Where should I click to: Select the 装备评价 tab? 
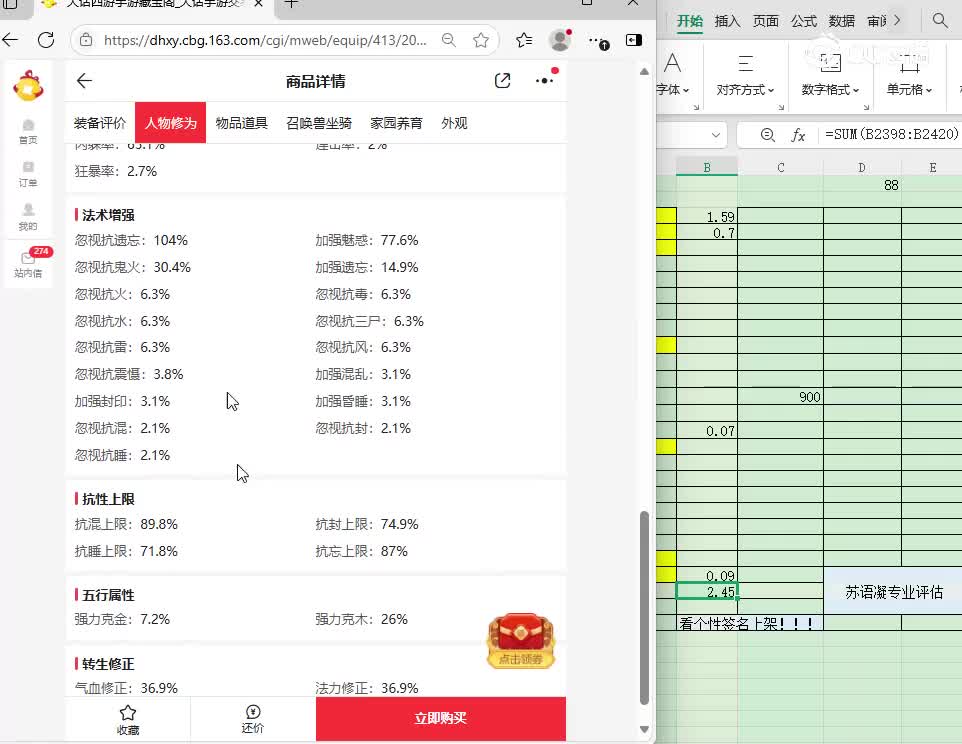coord(100,123)
